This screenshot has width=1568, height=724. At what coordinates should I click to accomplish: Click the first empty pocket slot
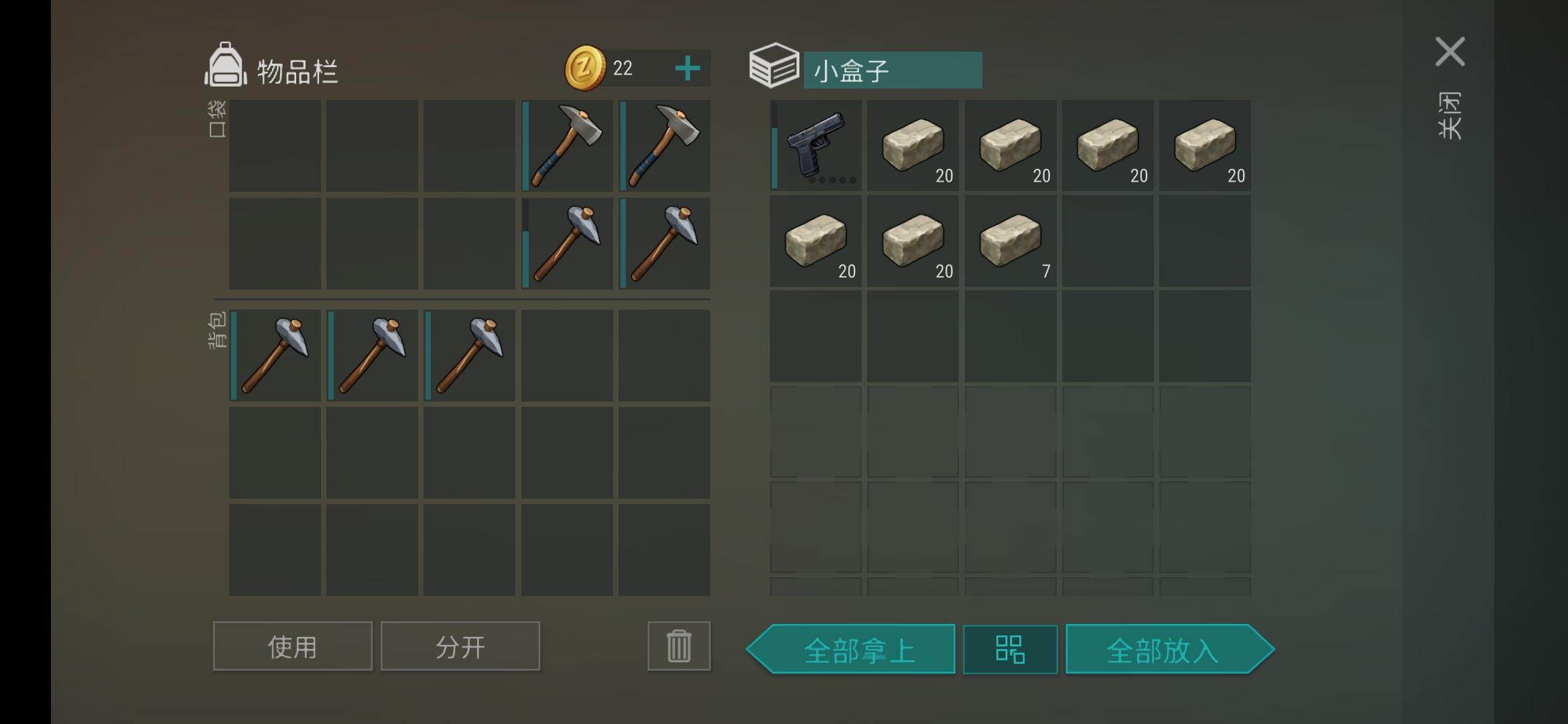(x=275, y=145)
